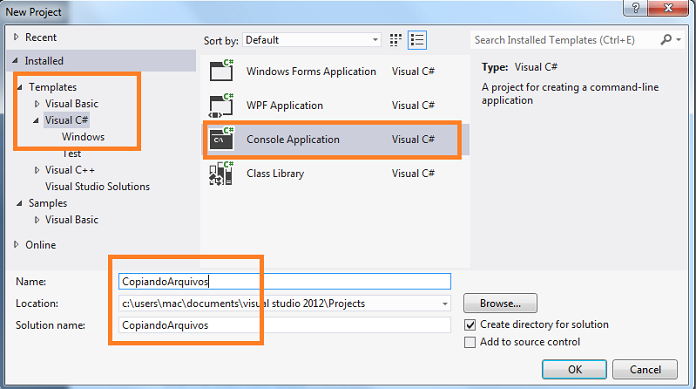Open search options dropdown arrow
The width and height of the screenshot is (696, 389).
[679, 40]
